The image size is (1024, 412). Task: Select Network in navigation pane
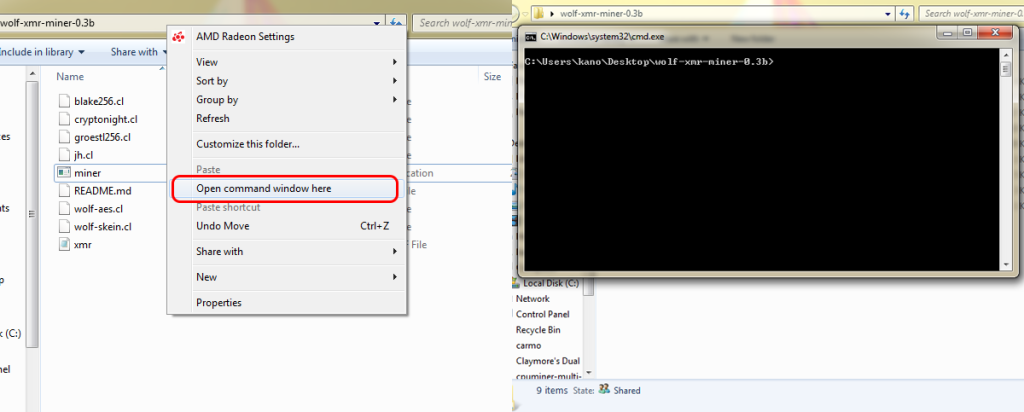coord(533,299)
